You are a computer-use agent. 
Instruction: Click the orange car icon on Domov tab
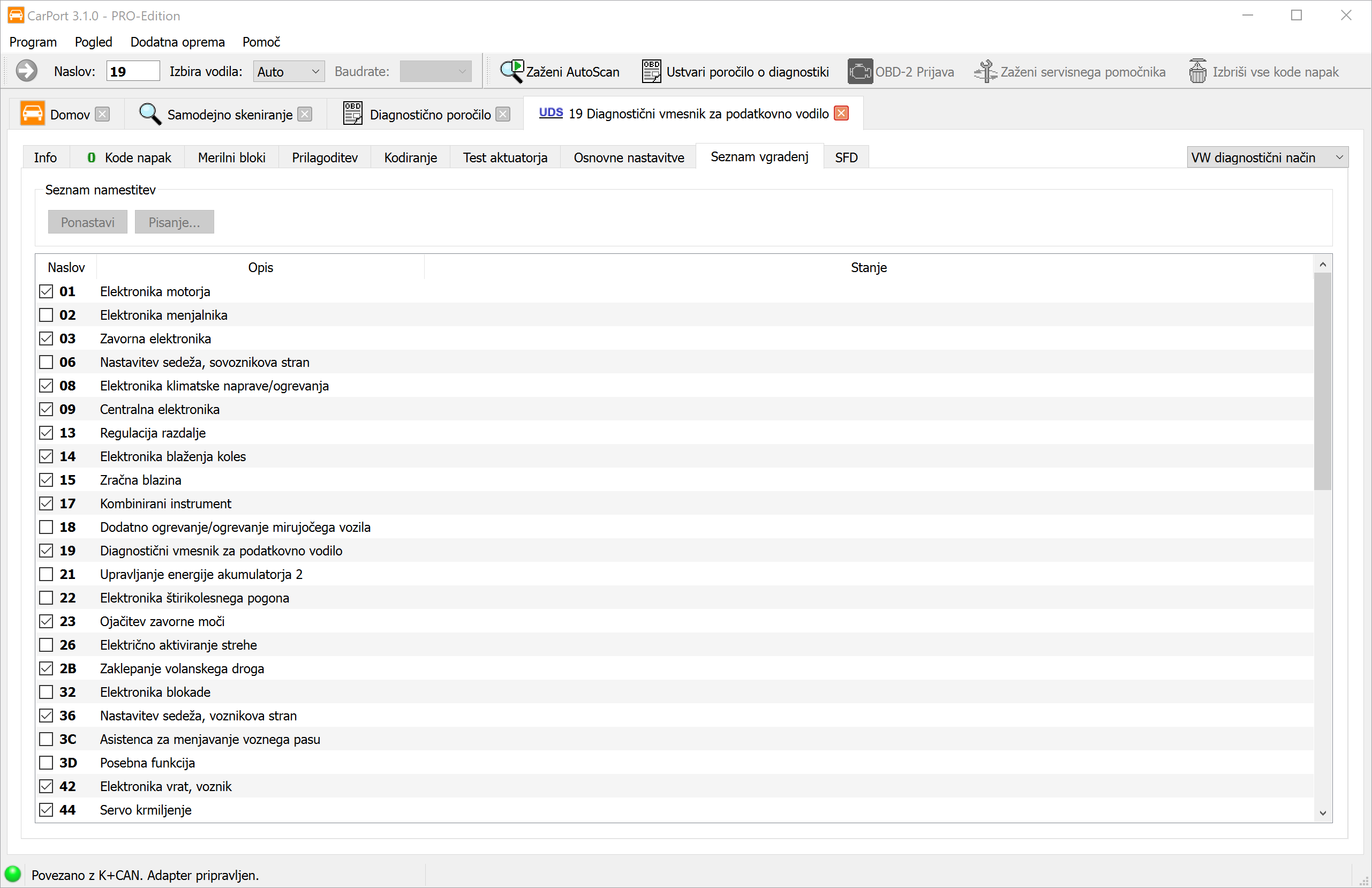tap(32, 114)
